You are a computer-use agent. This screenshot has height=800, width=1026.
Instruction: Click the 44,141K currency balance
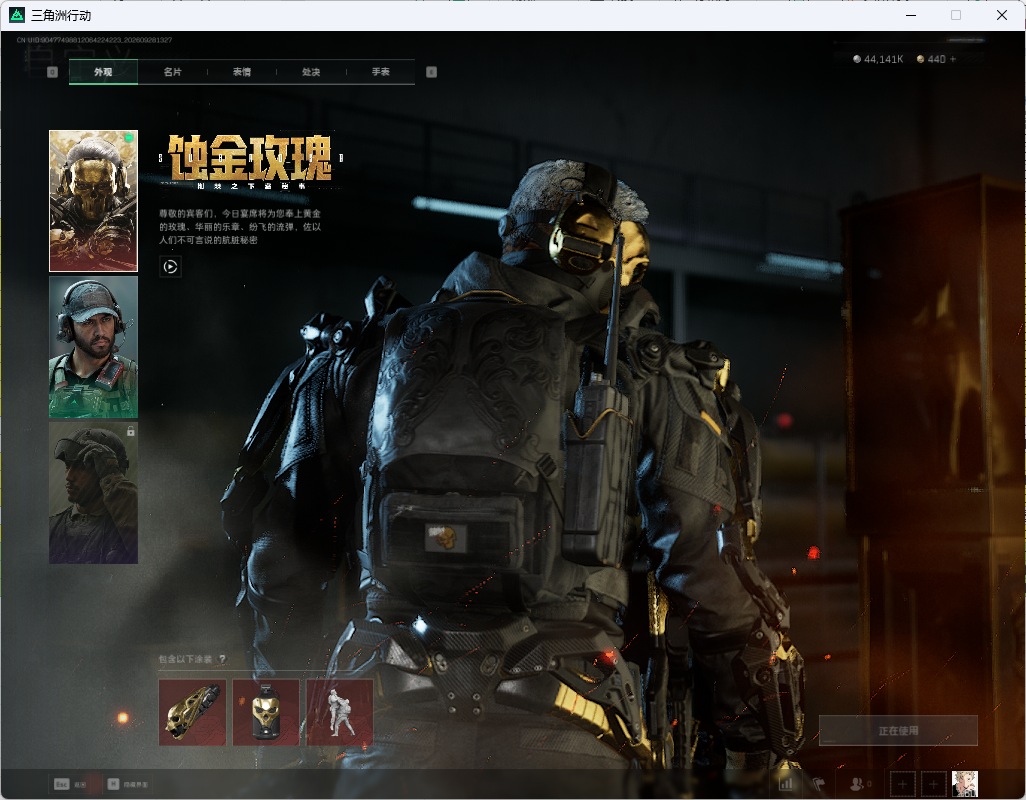(x=878, y=59)
